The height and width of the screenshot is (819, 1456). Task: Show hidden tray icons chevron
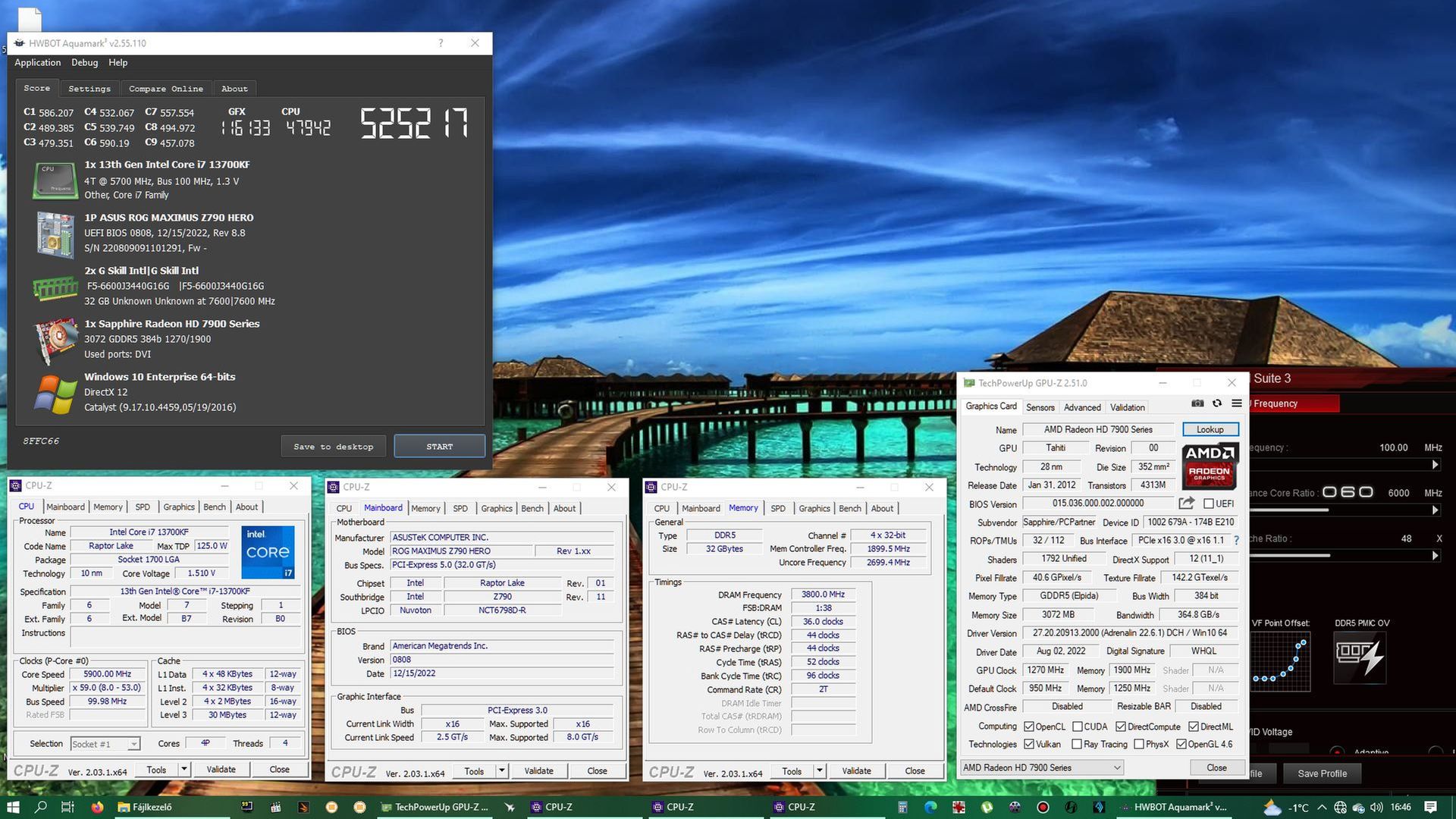point(1322,807)
